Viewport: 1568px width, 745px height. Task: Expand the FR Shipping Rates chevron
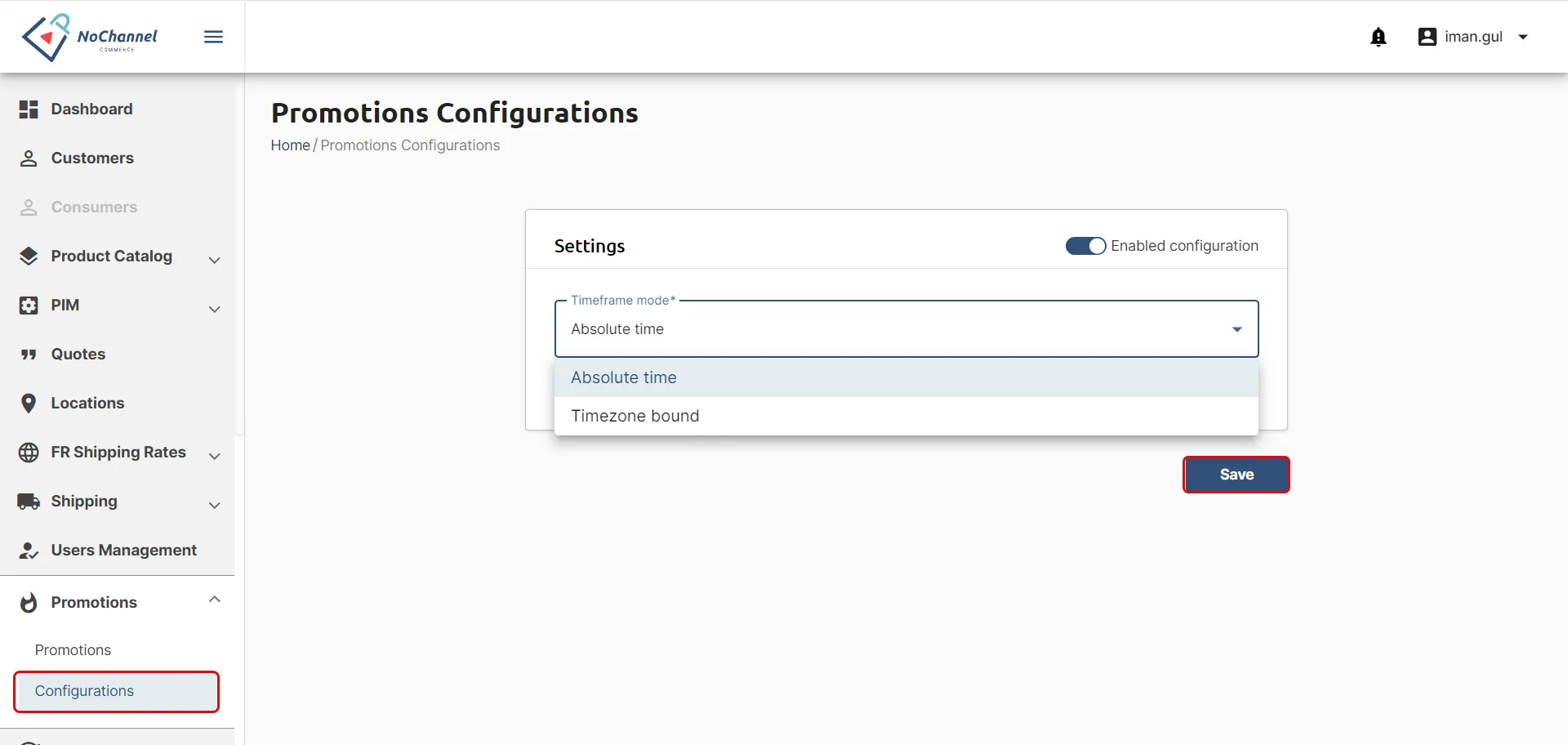215,457
